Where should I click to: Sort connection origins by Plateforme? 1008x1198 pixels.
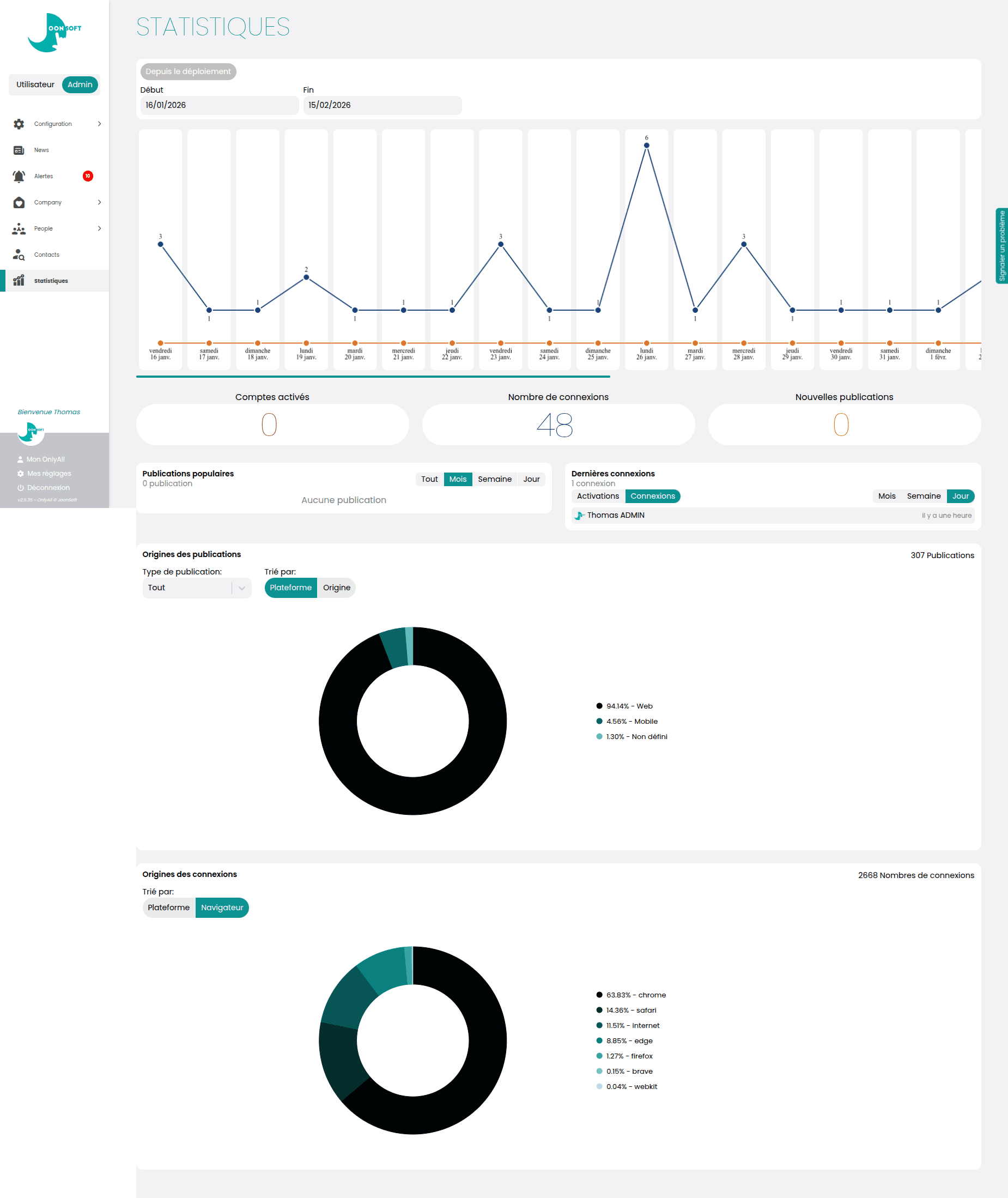[x=168, y=907]
